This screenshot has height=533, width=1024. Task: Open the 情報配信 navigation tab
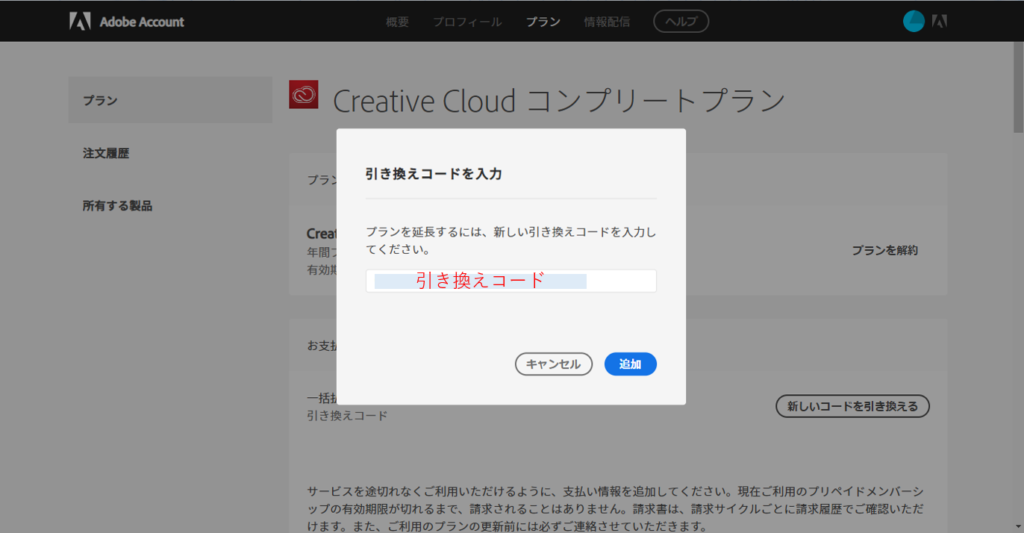pyautogui.click(x=607, y=22)
